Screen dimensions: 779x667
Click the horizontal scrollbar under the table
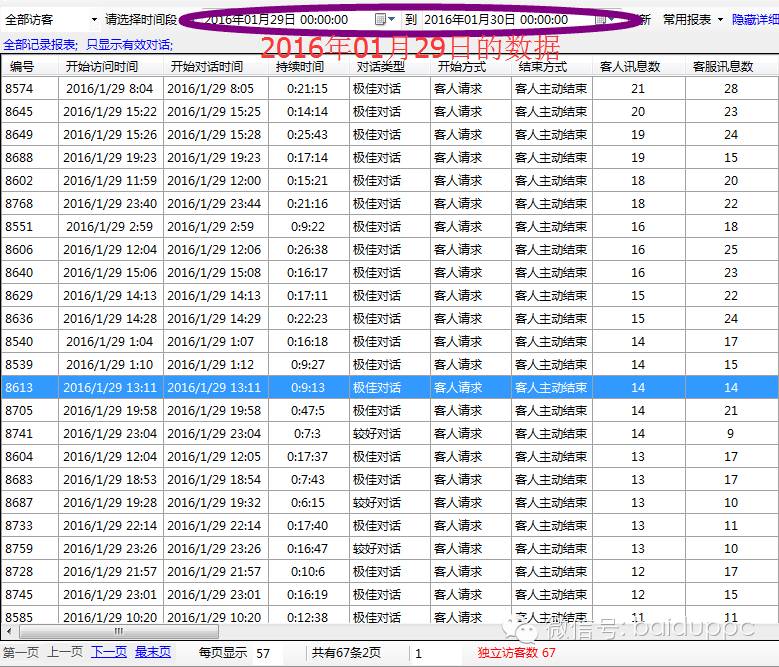(x=300, y=632)
